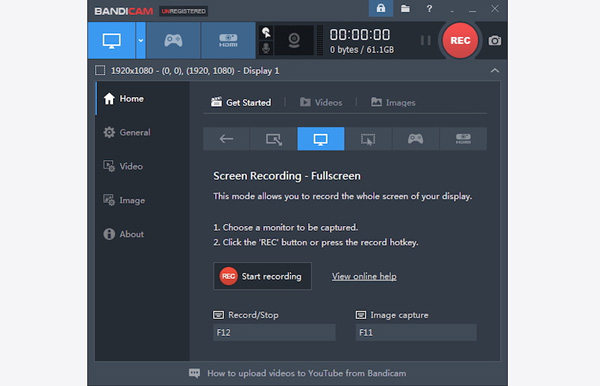Close the Bandicam window

(x=495, y=8)
